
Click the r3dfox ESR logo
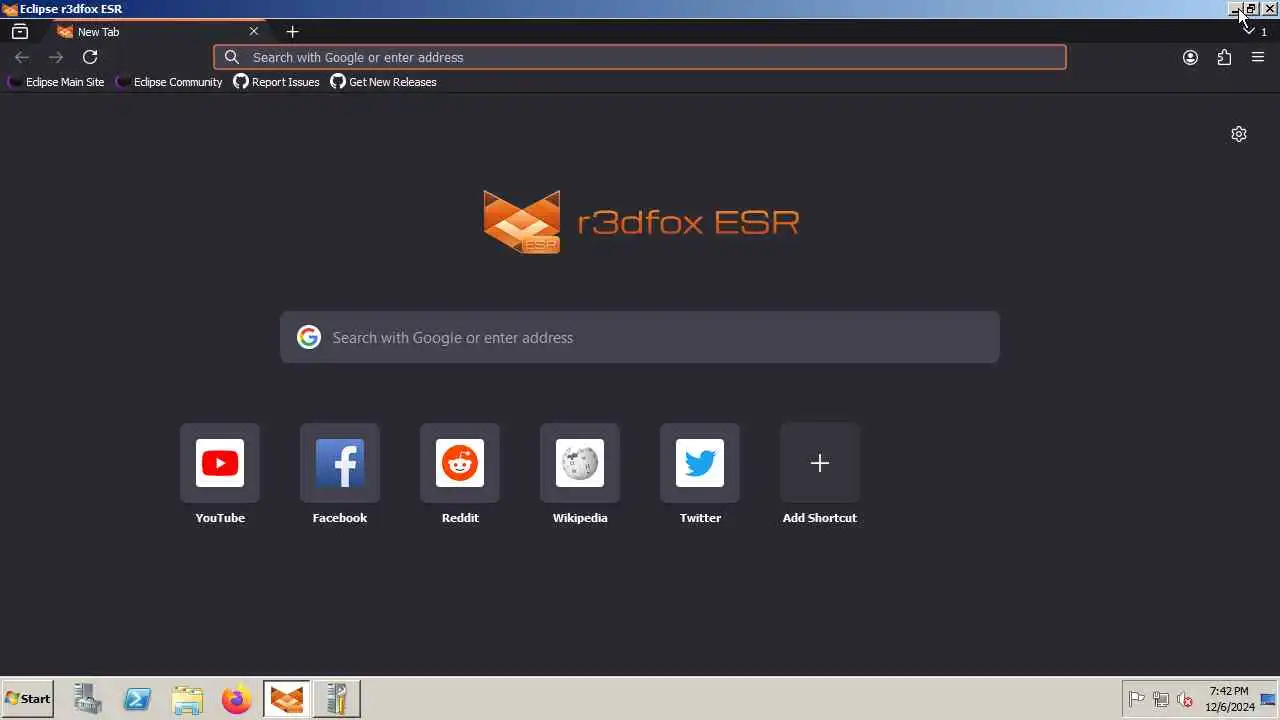[640, 221]
